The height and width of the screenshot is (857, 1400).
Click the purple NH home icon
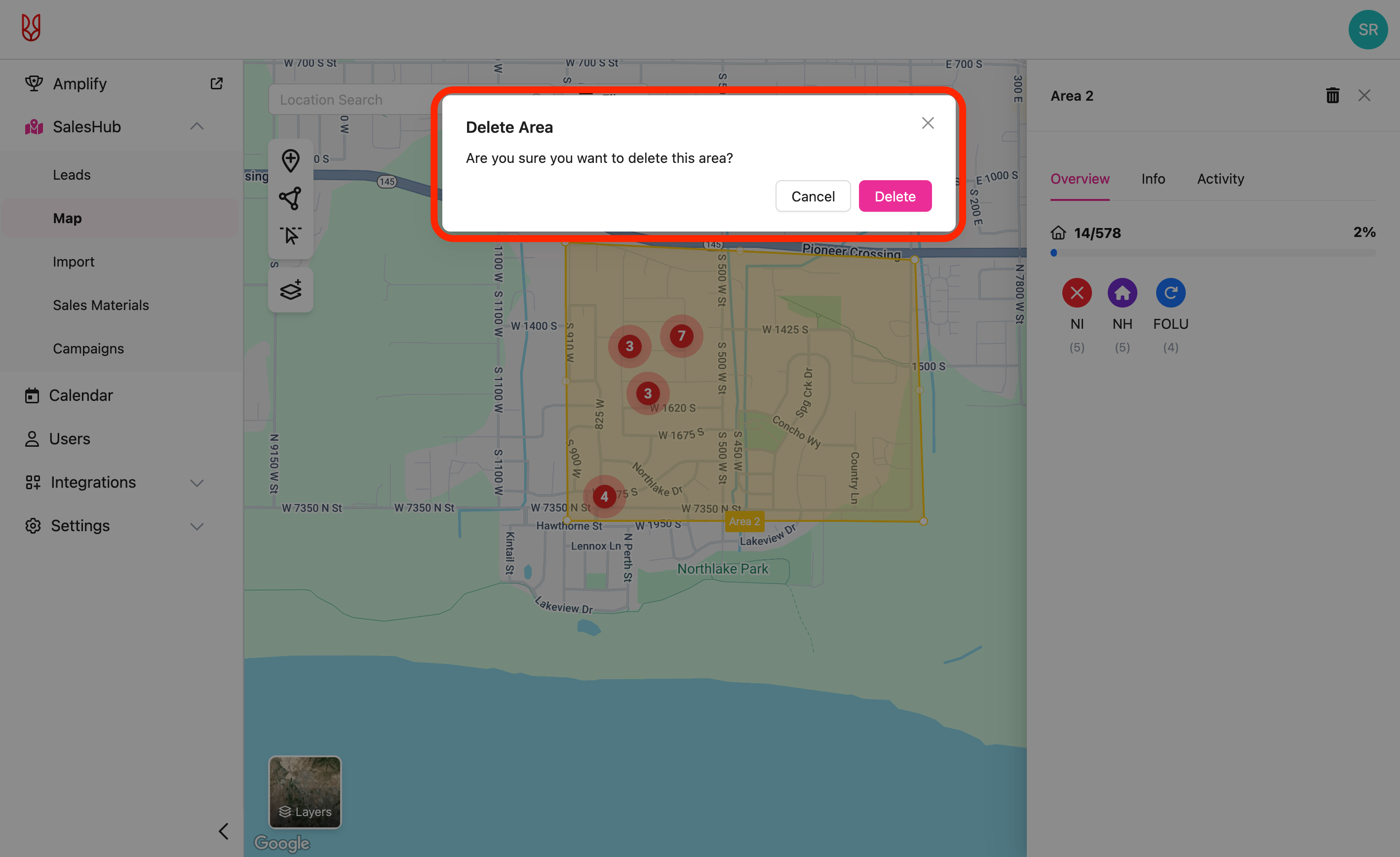click(1122, 293)
